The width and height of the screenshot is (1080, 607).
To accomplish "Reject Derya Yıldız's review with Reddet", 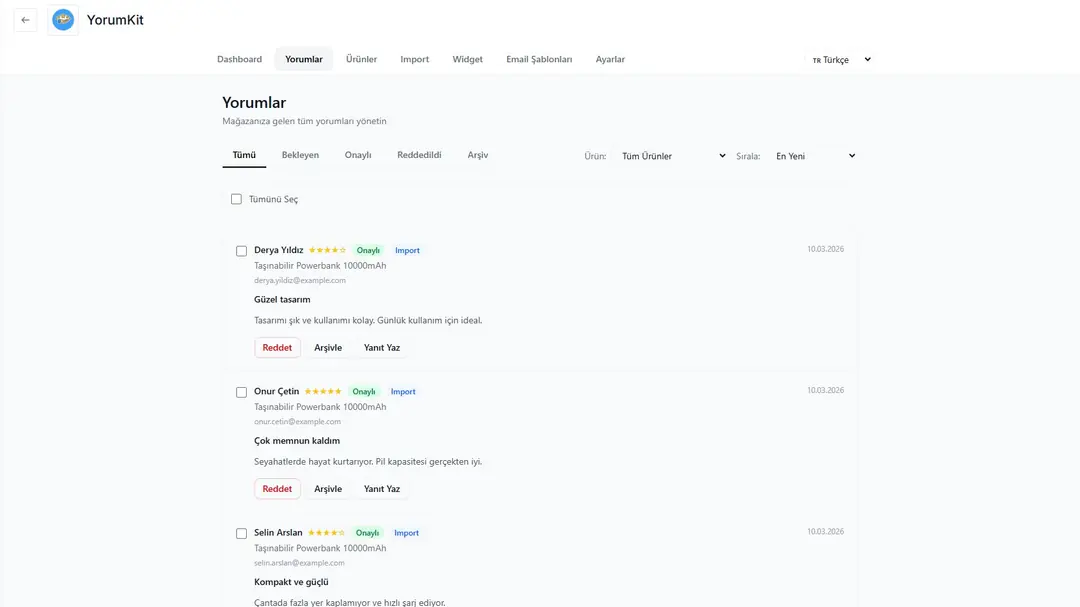I will 277,348.
